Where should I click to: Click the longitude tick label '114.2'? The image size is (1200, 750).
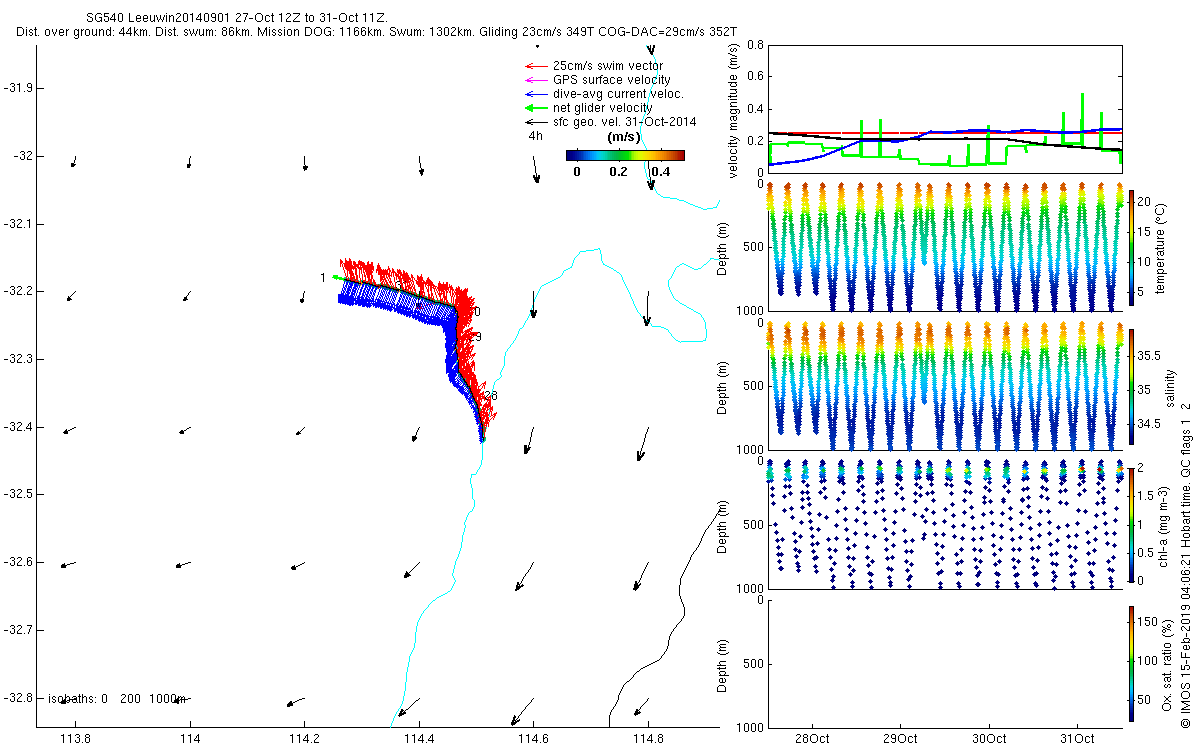click(x=304, y=739)
